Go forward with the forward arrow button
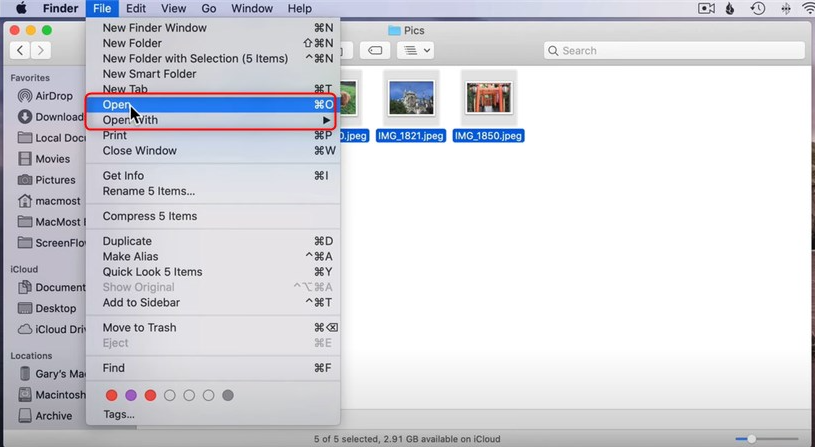Screen dimensions: 815x447 pos(41,50)
